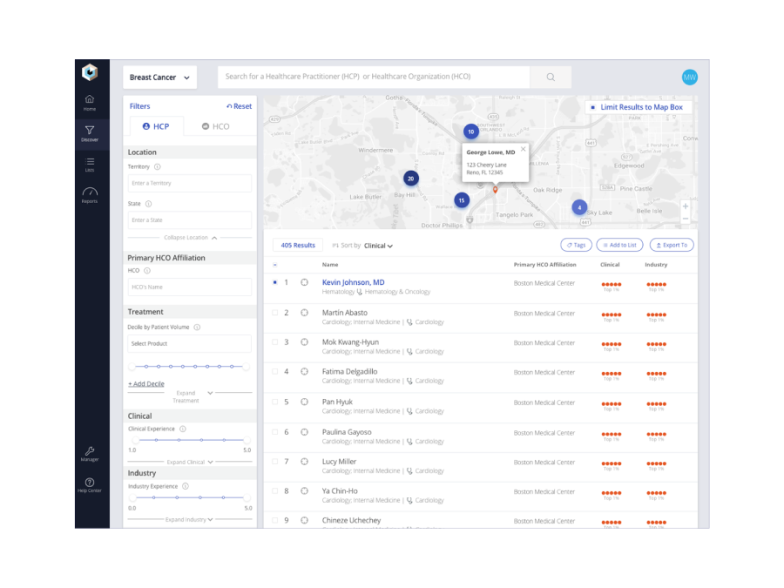Sort by the Clinical column header
Viewport: 784px width, 588px height.
pyautogui.click(x=610, y=264)
